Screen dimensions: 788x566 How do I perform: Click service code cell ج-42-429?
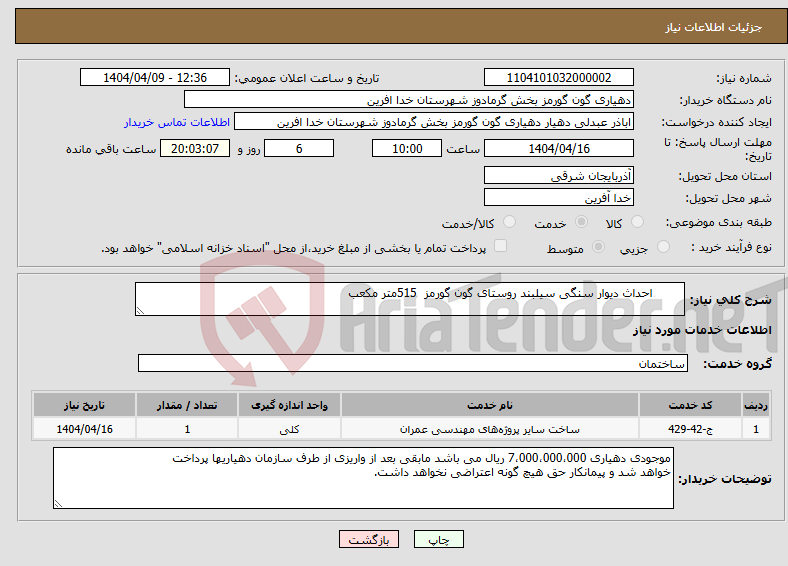pos(691,429)
